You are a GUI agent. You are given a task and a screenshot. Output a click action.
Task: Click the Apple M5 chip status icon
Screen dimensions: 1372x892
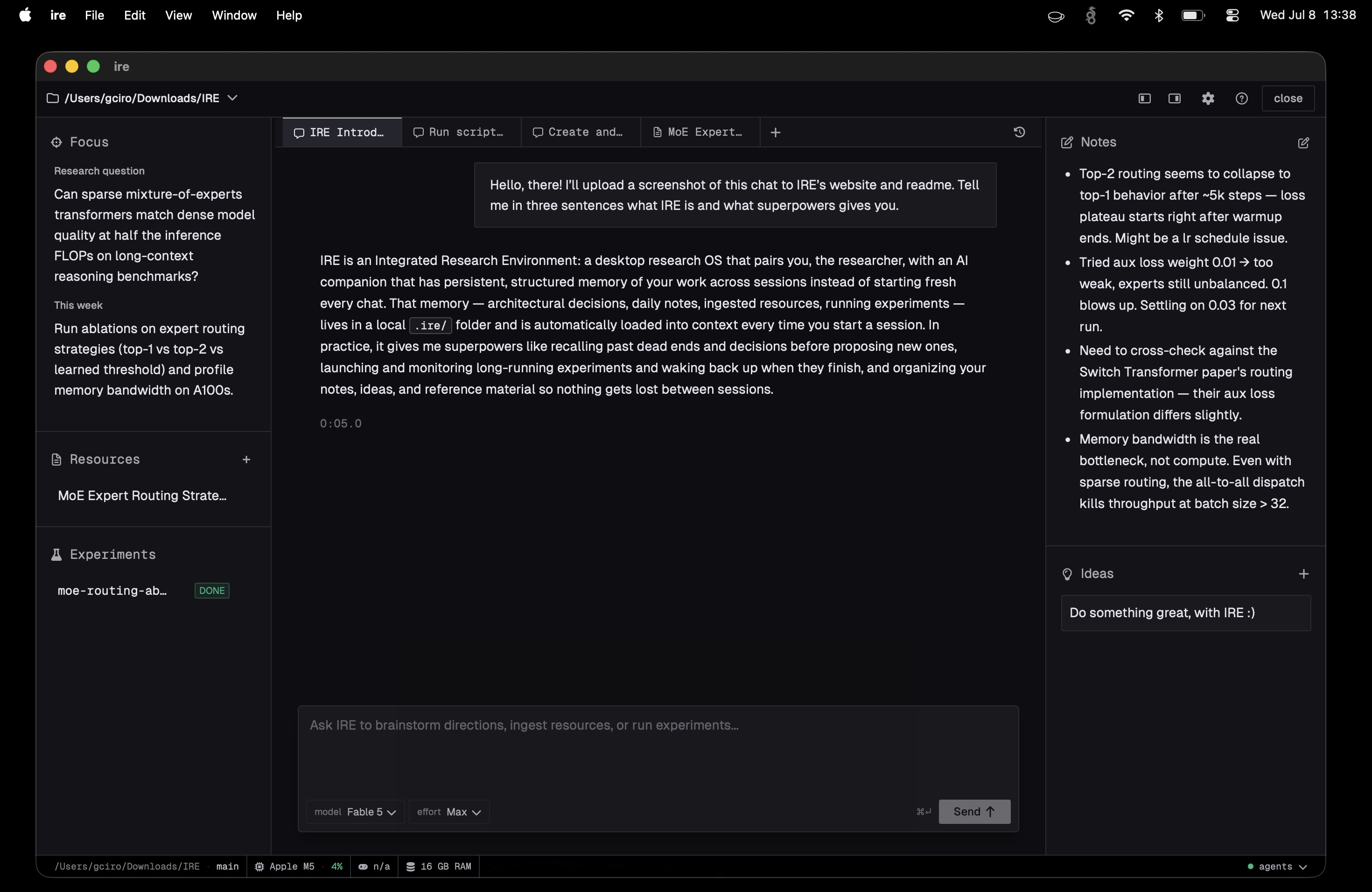[259, 866]
